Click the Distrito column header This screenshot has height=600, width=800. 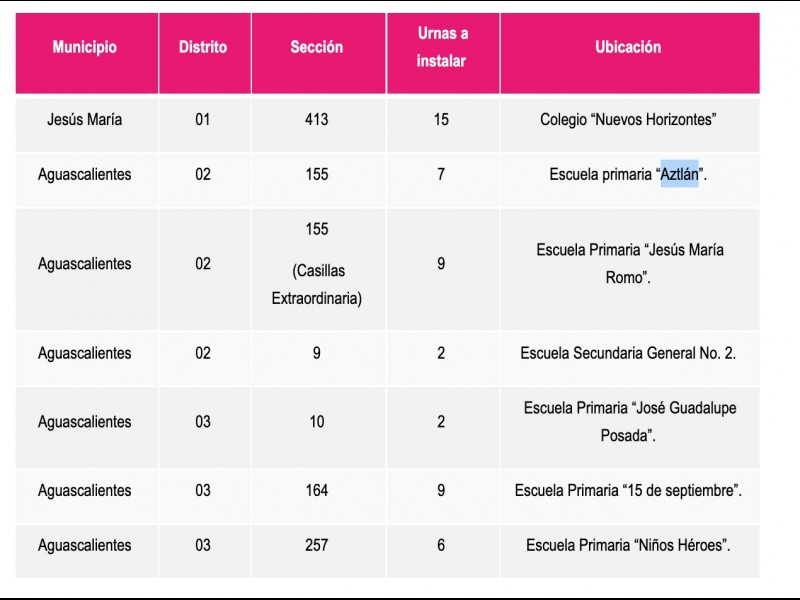click(x=203, y=47)
